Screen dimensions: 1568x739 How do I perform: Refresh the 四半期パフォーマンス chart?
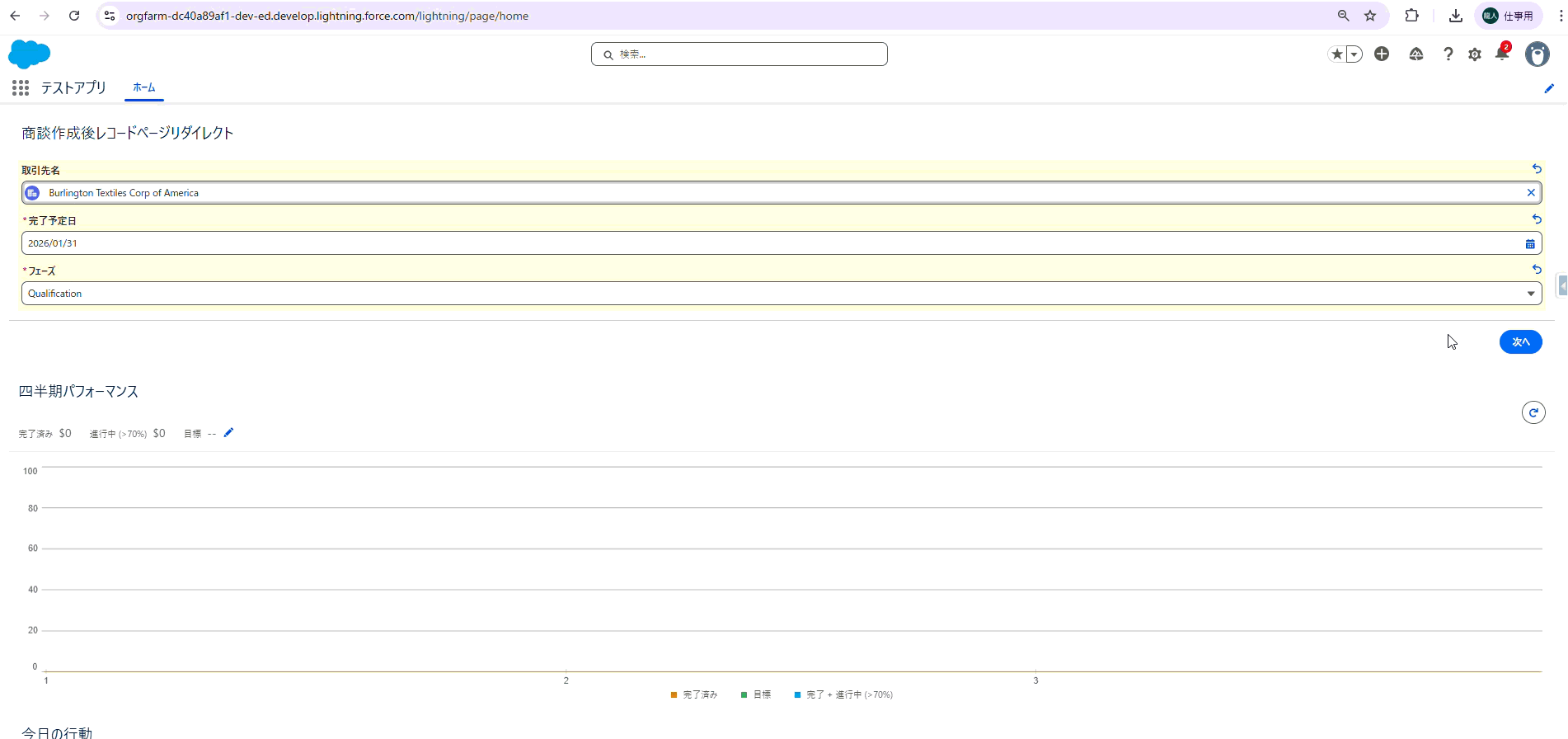(1533, 412)
